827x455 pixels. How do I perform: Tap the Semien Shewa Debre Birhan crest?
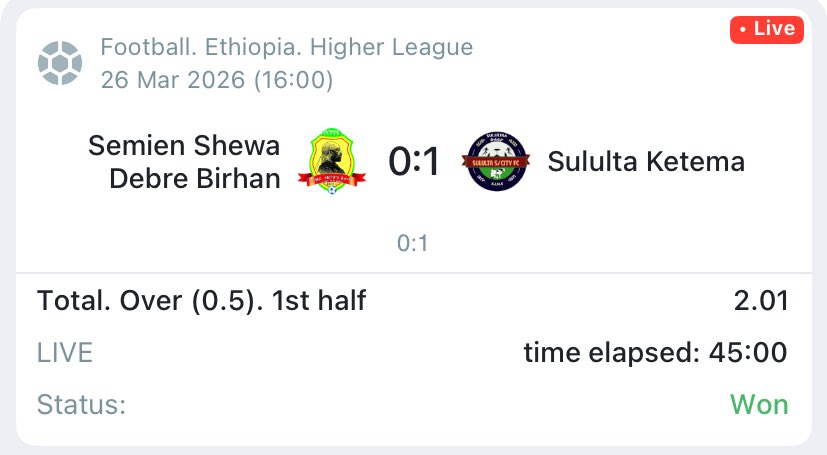click(334, 161)
